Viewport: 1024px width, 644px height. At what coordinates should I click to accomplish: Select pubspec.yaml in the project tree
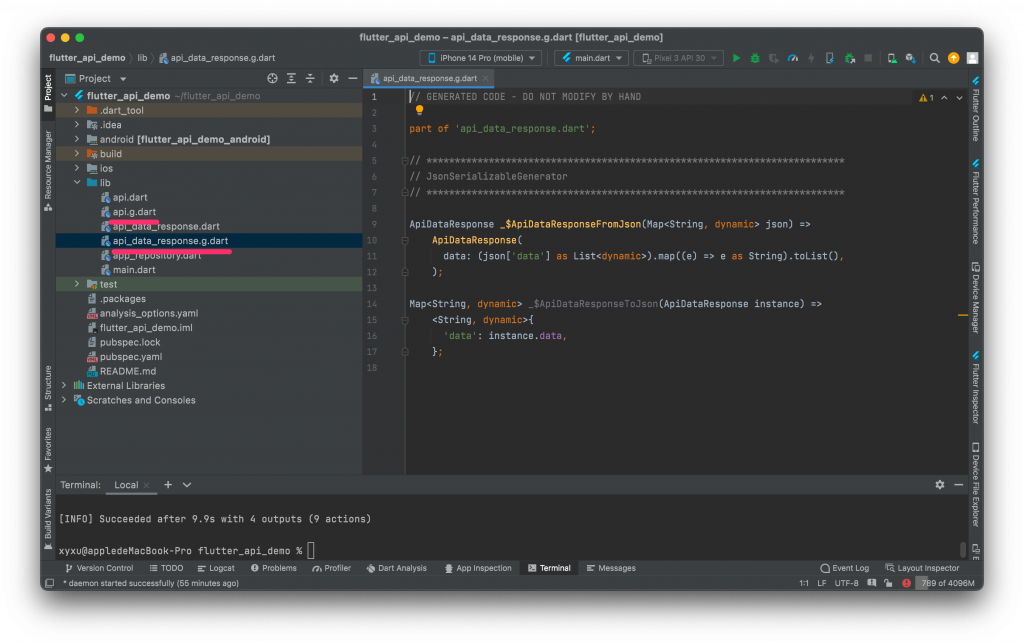[130, 356]
